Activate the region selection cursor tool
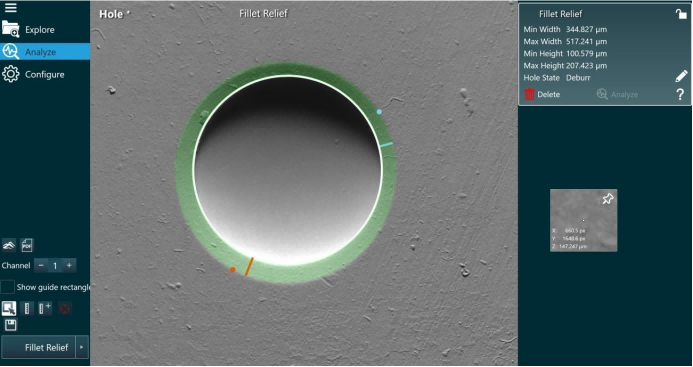The height and width of the screenshot is (367, 693). [x=9, y=308]
